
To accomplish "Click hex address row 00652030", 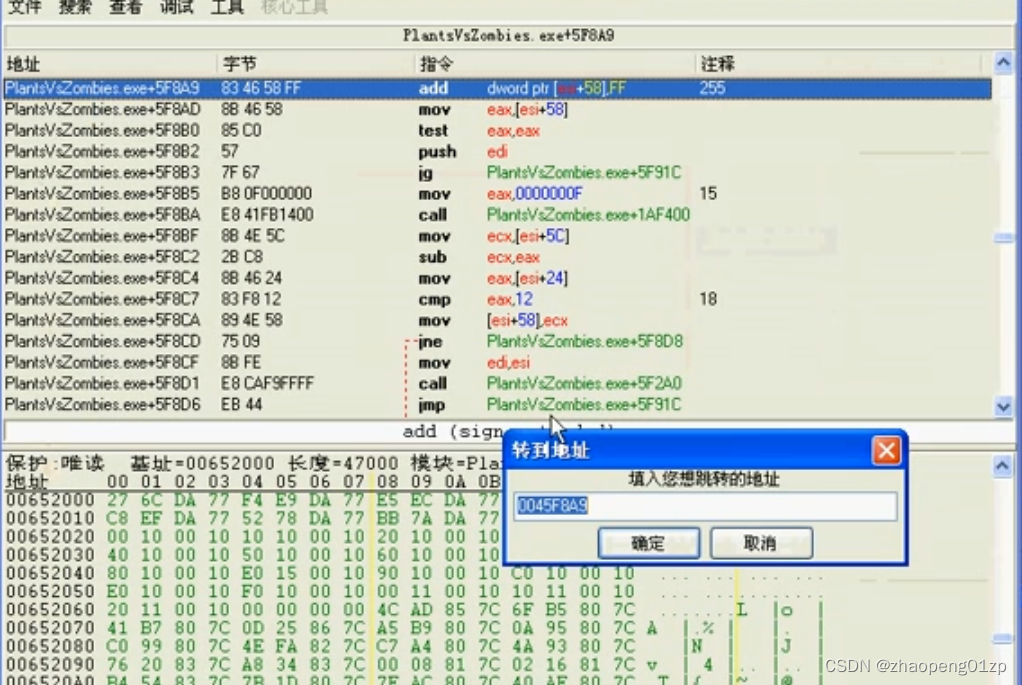I will coord(50,555).
